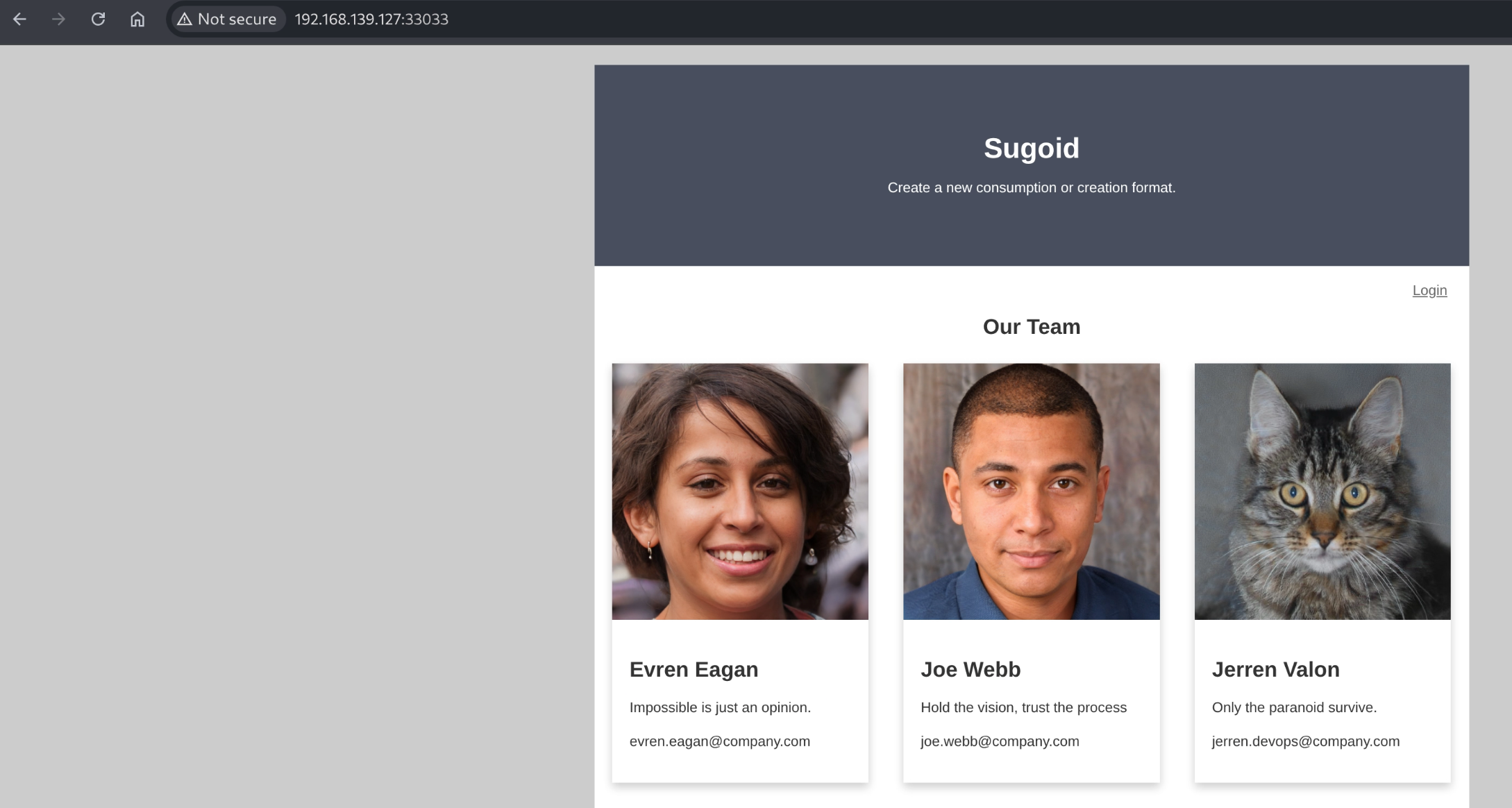Click the joe.webb@company.com email
Image resolution: width=1512 pixels, height=808 pixels.
(x=1000, y=741)
